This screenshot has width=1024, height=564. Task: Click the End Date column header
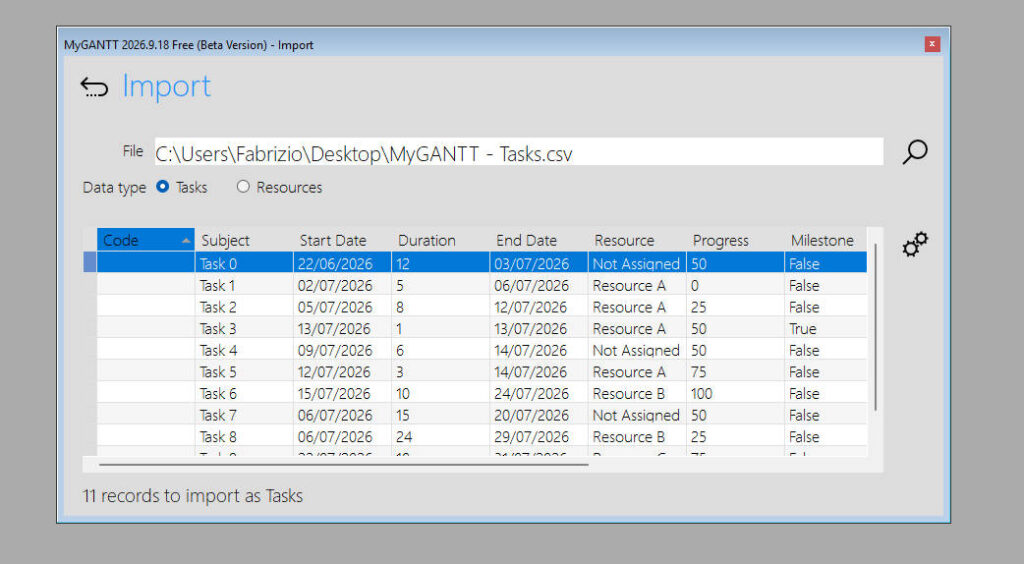coord(539,240)
